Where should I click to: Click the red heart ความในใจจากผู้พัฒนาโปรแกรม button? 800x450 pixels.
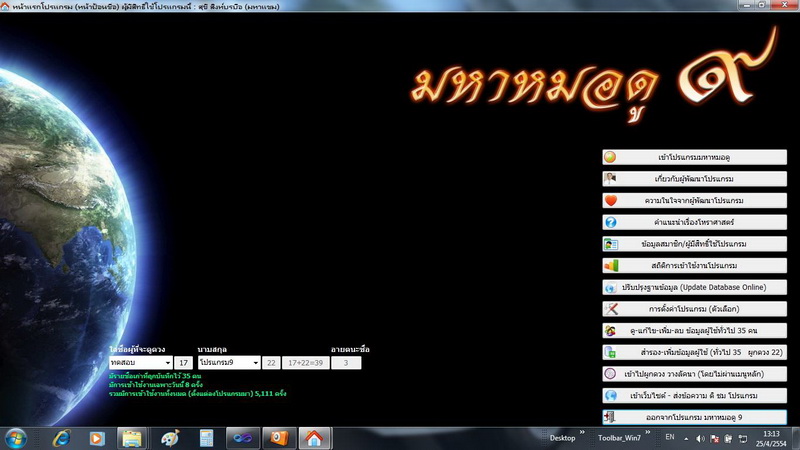tap(694, 201)
